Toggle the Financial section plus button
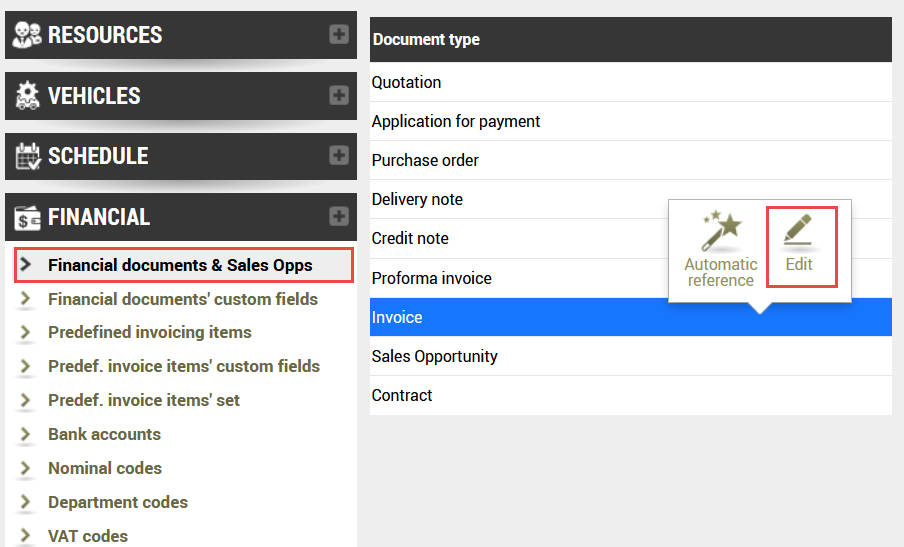Viewport: 904px width, 547px height. click(339, 216)
